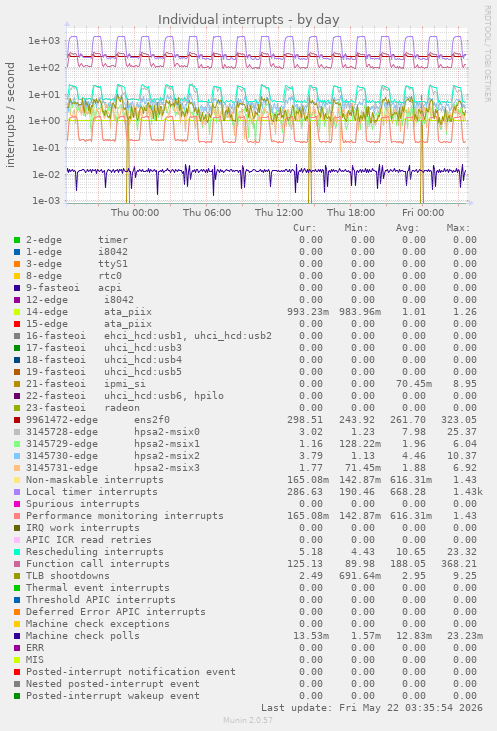497x731 pixels.
Task: Click the green 2-edge timer color swatch
Action: (17, 240)
